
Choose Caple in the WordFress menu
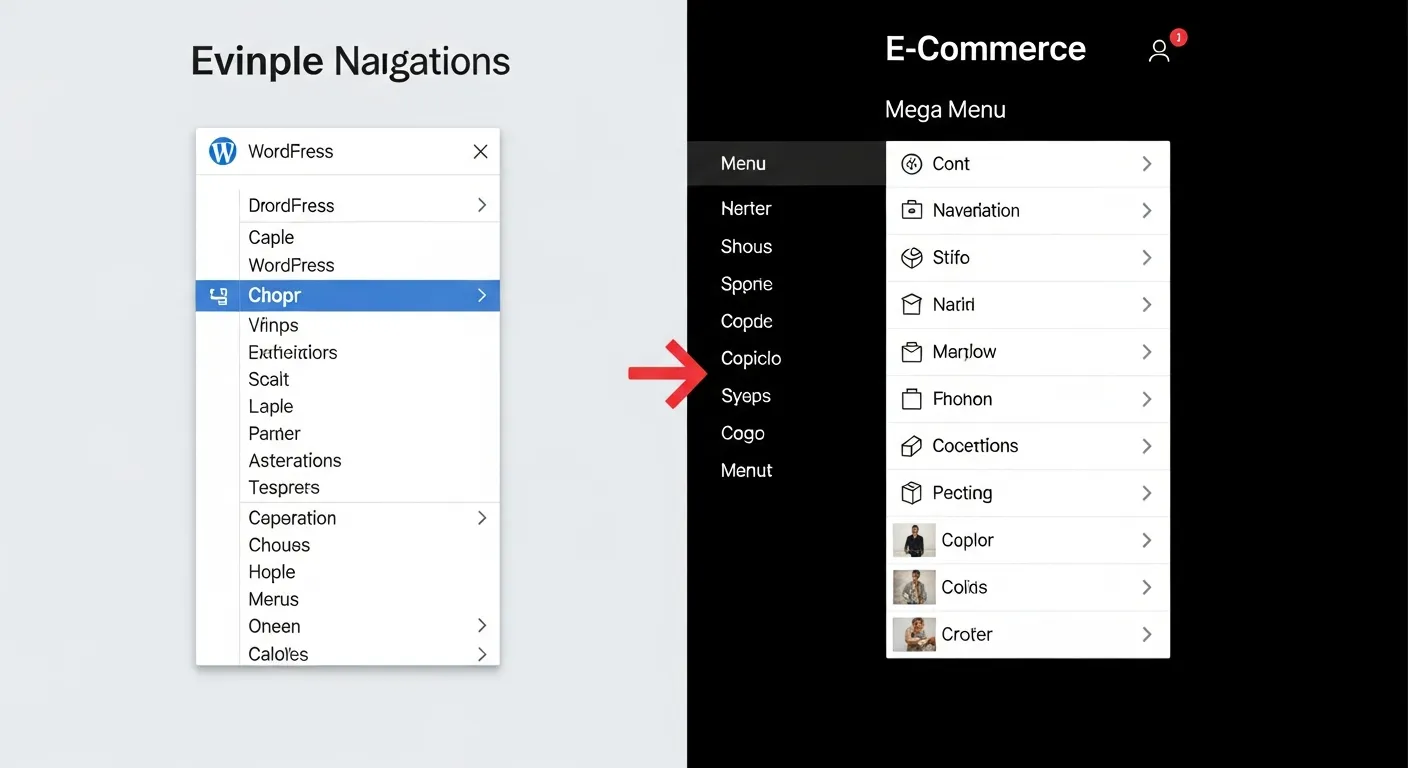(x=271, y=238)
